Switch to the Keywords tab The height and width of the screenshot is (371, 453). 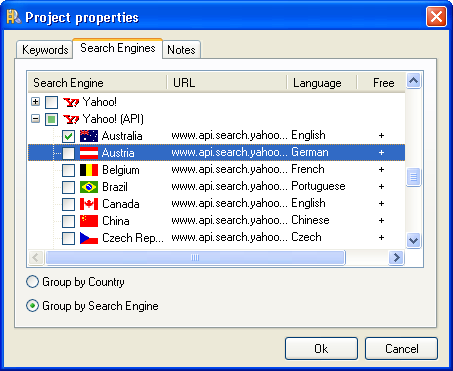click(45, 50)
